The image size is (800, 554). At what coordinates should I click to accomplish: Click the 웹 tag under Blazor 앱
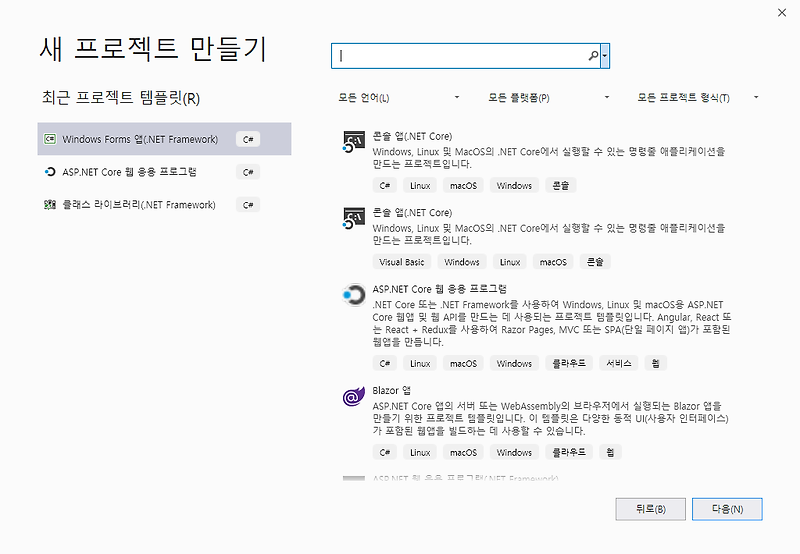[x=610, y=452]
